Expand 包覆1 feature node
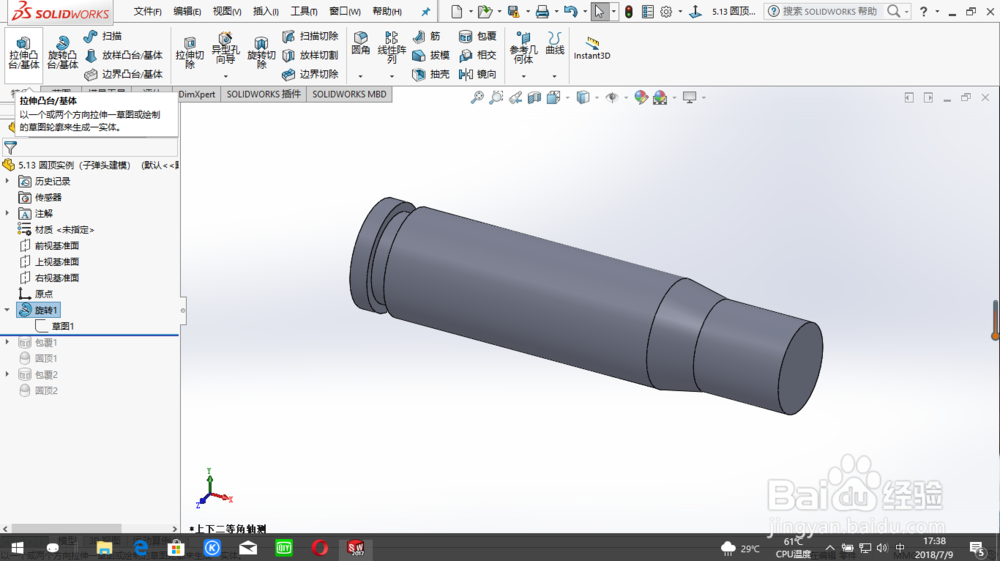1000x561 pixels. click(8, 342)
